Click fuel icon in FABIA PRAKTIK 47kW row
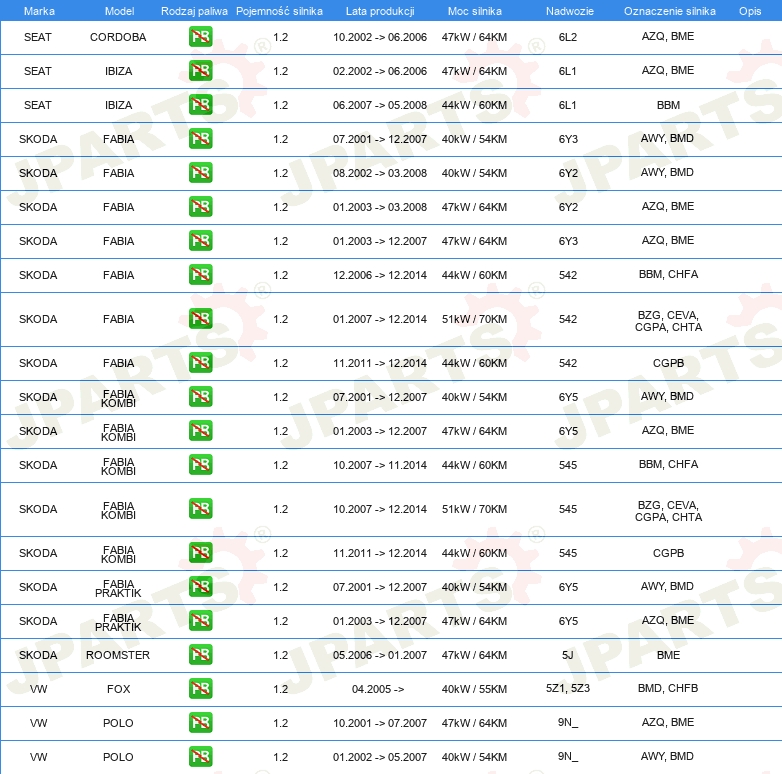782x774 pixels. pos(200,620)
